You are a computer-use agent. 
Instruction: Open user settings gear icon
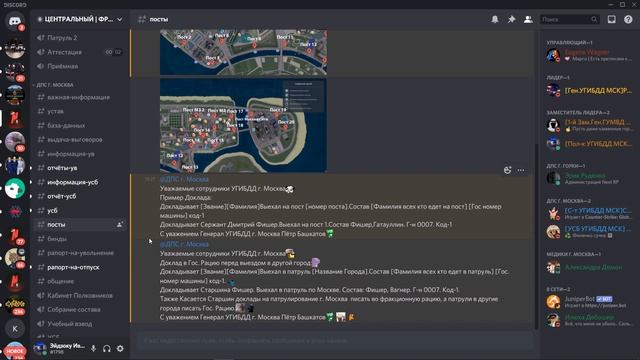point(120,349)
